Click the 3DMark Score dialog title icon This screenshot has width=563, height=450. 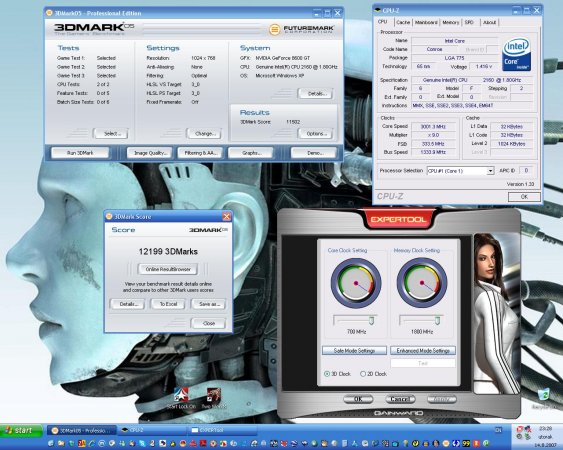(109, 216)
